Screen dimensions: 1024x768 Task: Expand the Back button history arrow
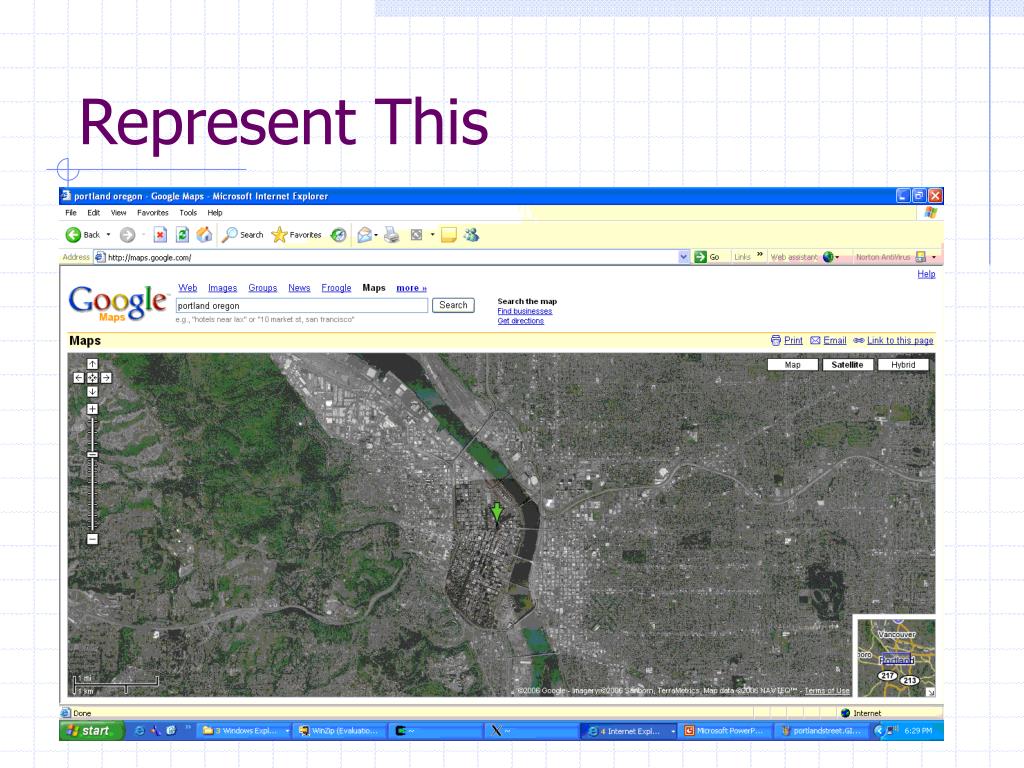[108, 235]
